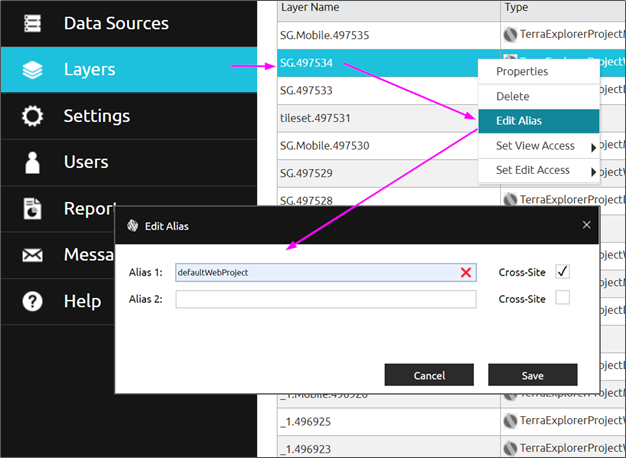
Task: Open the Layers section
Action: click(x=129, y=70)
